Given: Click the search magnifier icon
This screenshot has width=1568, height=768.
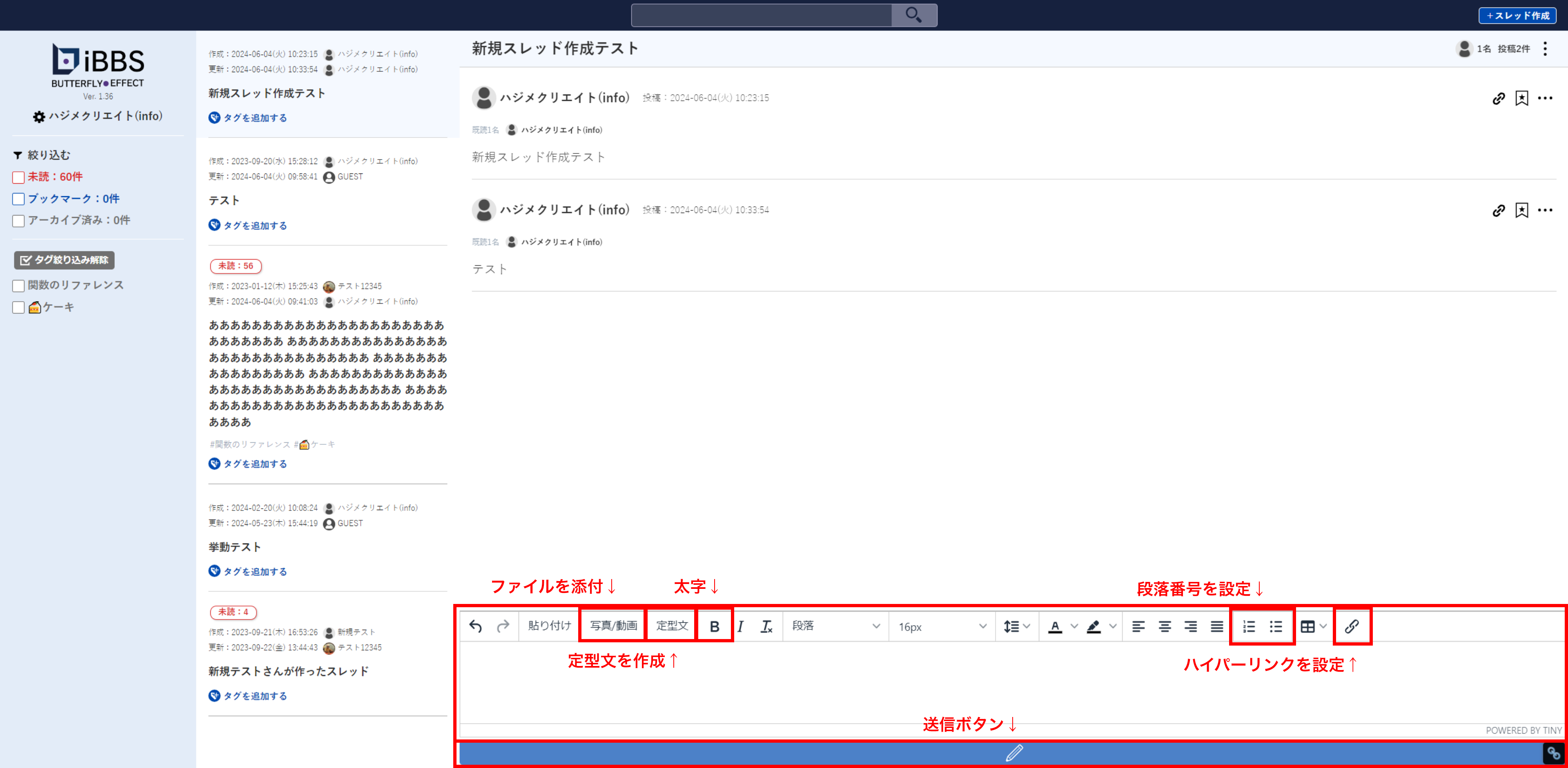Looking at the screenshot, I should point(913,15).
